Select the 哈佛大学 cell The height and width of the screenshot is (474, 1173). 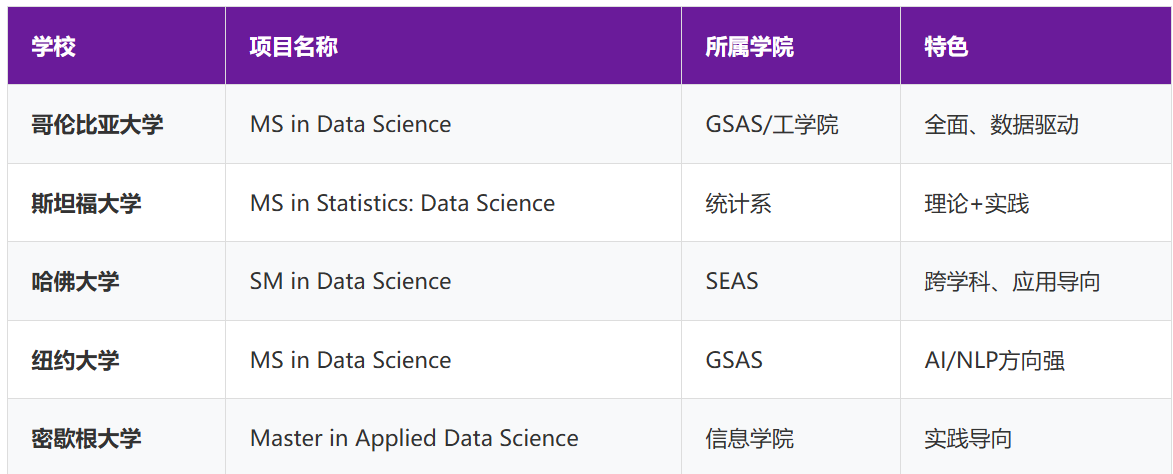click(75, 282)
